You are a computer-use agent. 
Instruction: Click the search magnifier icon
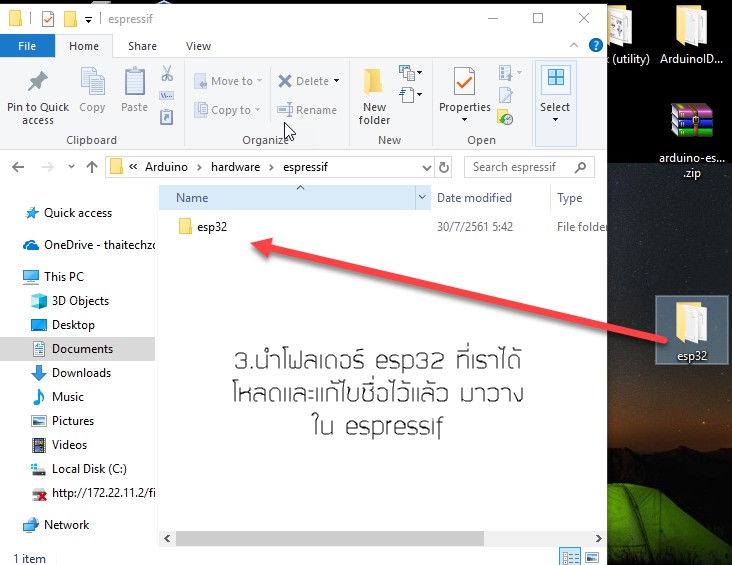pyautogui.click(x=580, y=167)
